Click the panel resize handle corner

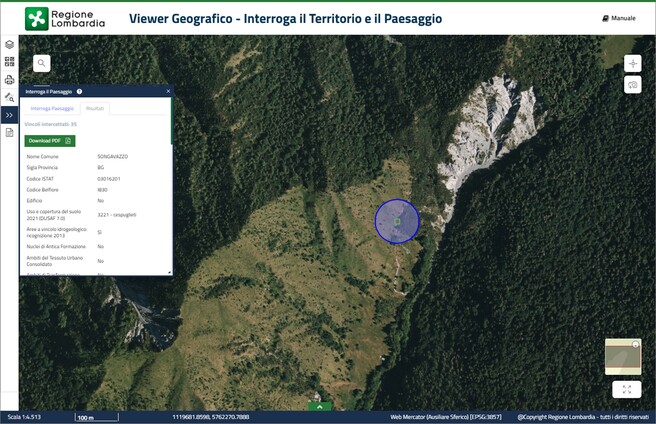tap(169, 272)
